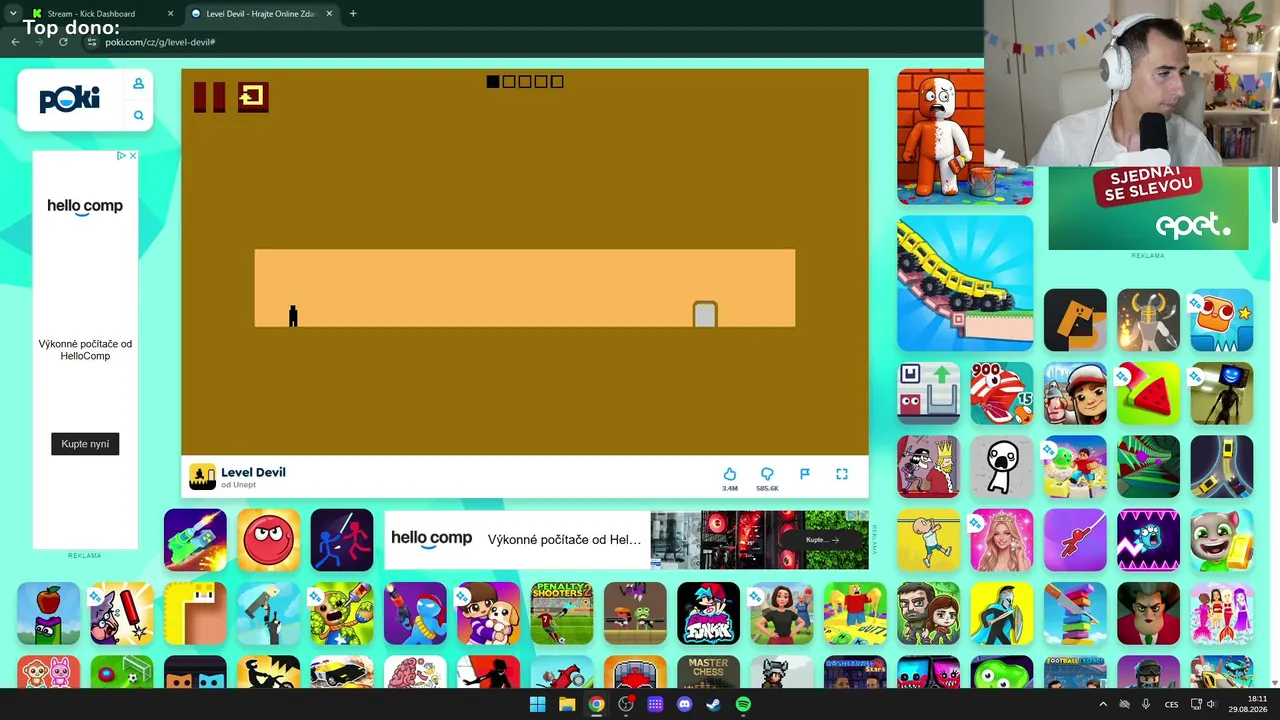Open the apple and green block game thumbnail
This screenshot has height=720, width=1280.
(x=48, y=614)
